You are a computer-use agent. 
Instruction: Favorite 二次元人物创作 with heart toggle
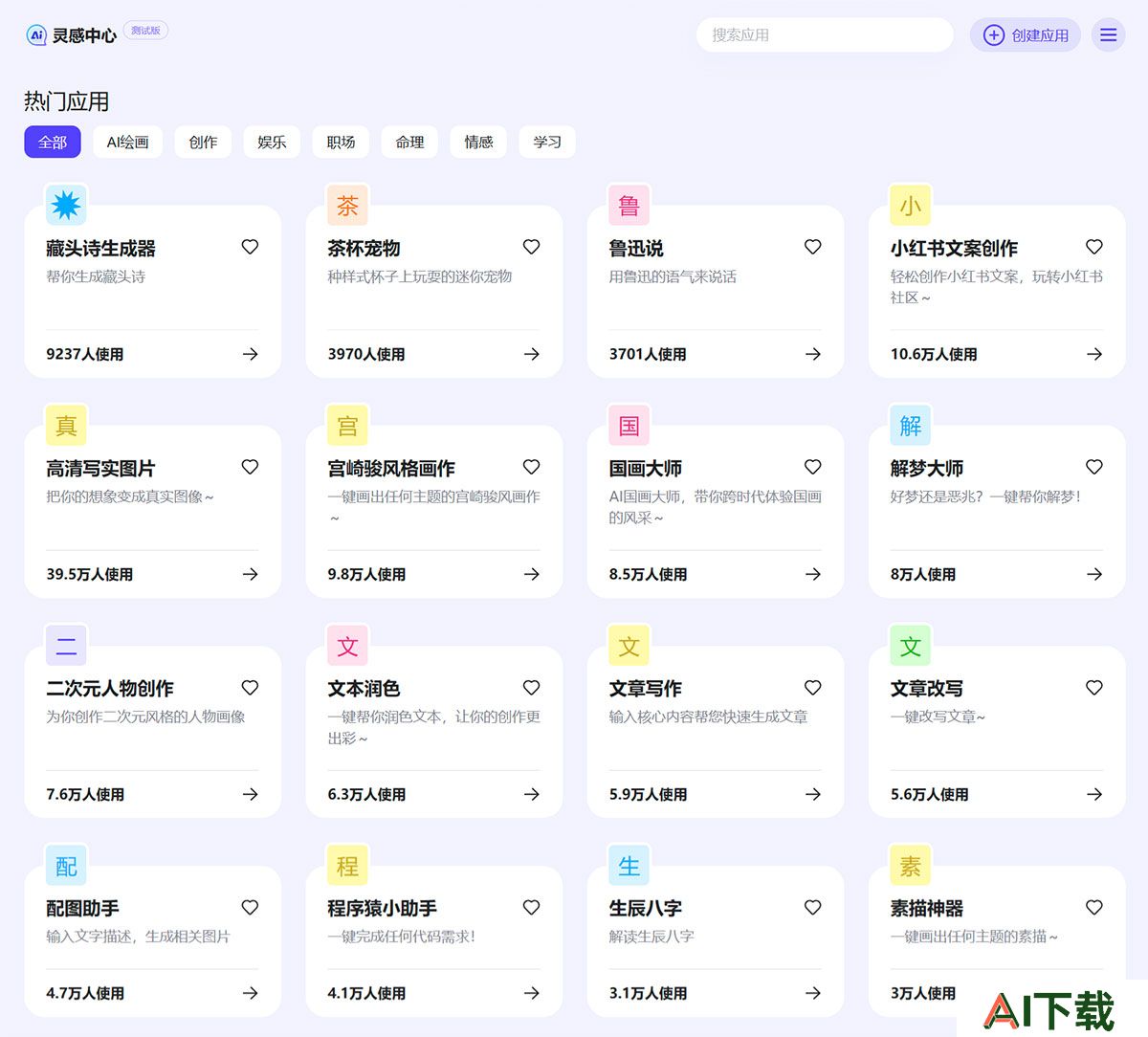[250, 687]
